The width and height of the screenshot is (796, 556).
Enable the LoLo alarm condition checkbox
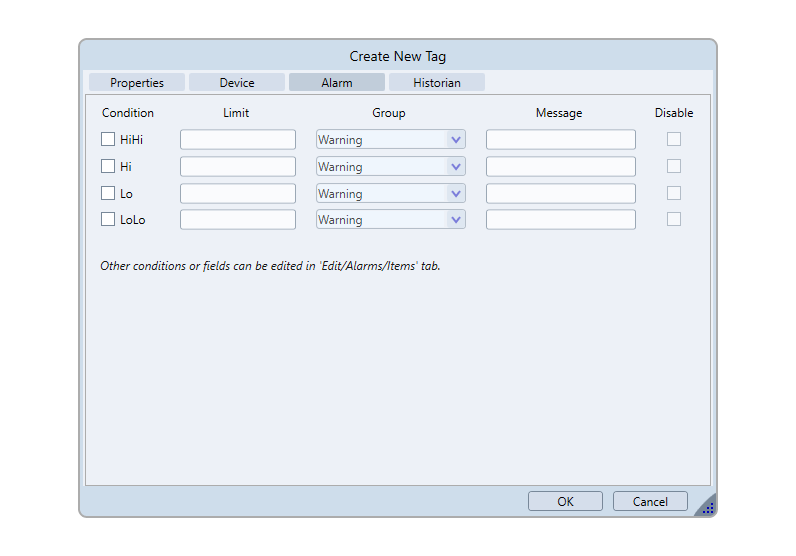pos(108,220)
